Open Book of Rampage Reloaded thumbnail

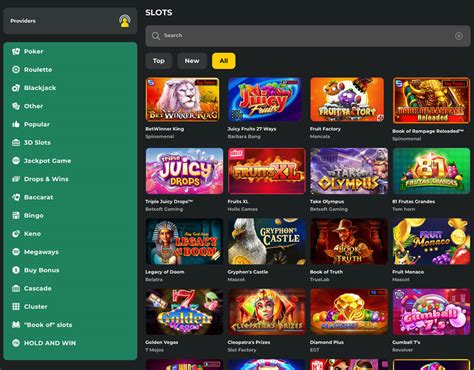tap(431, 101)
